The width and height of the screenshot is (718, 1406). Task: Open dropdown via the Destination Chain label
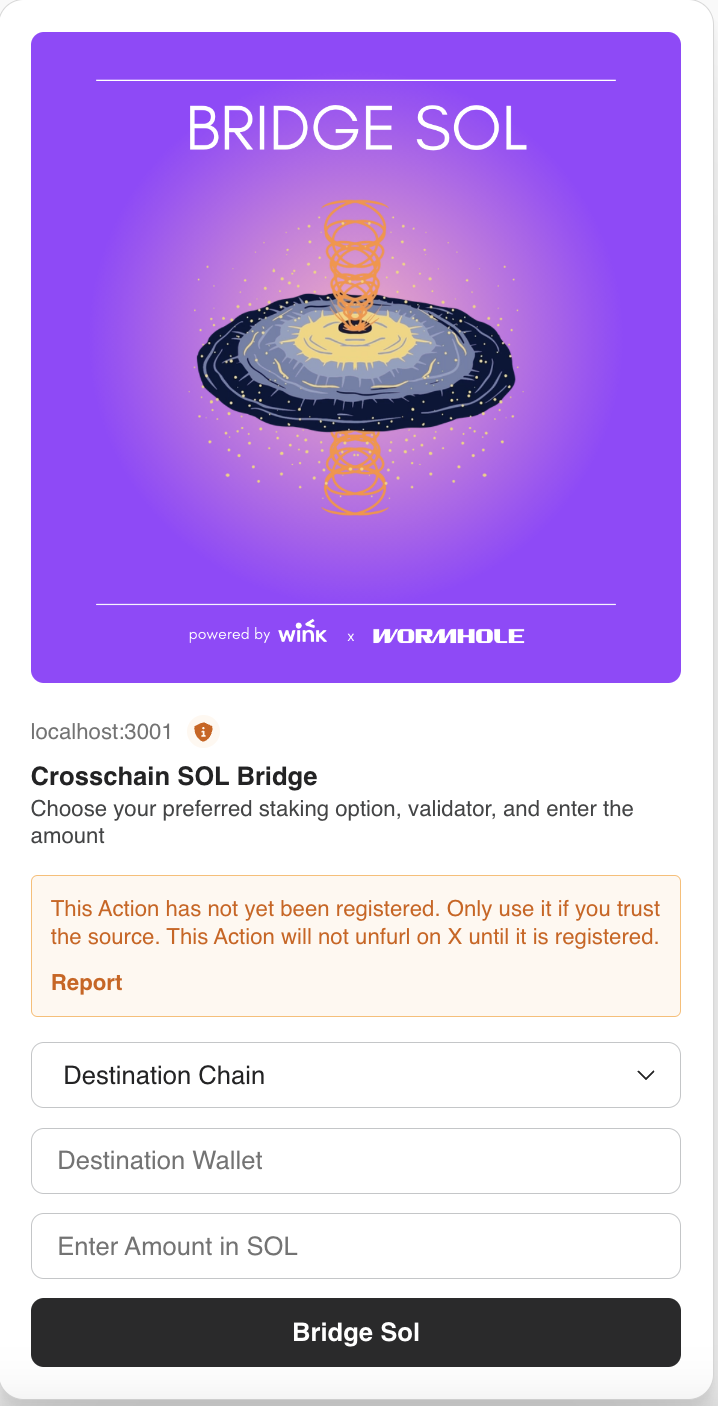[164, 1075]
